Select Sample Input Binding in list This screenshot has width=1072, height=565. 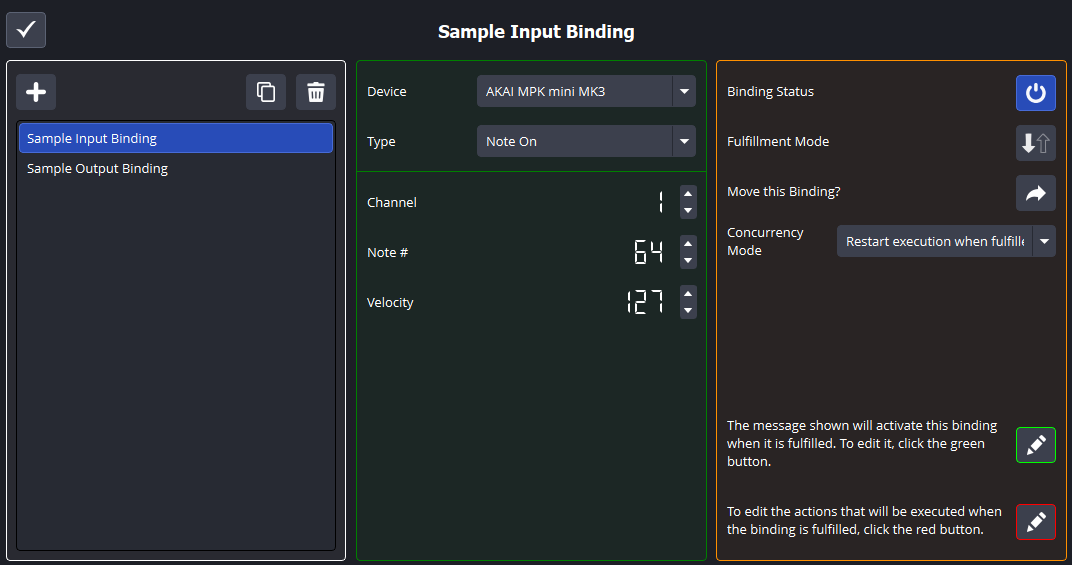click(176, 138)
